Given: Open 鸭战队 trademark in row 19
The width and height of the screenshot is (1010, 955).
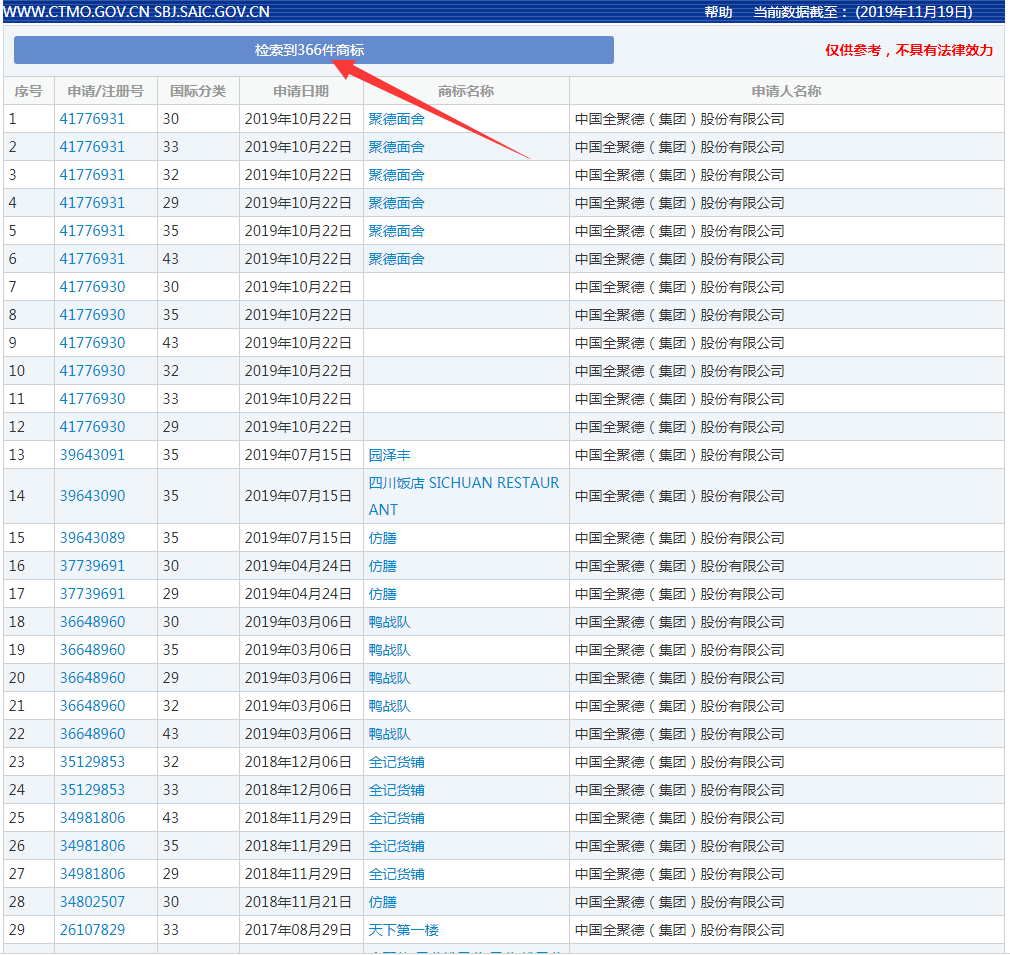Looking at the screenshot, I should click(389, 650).
